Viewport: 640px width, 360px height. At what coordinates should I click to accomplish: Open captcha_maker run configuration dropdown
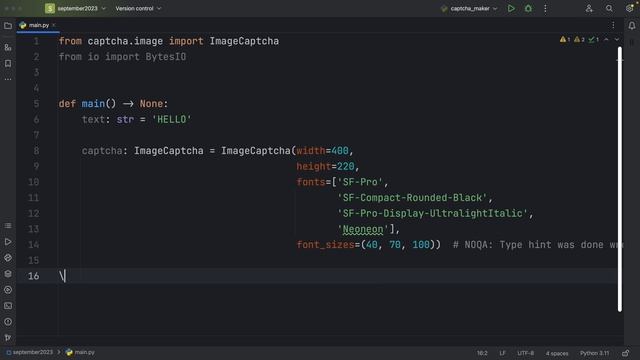click(x=469, y=8)
